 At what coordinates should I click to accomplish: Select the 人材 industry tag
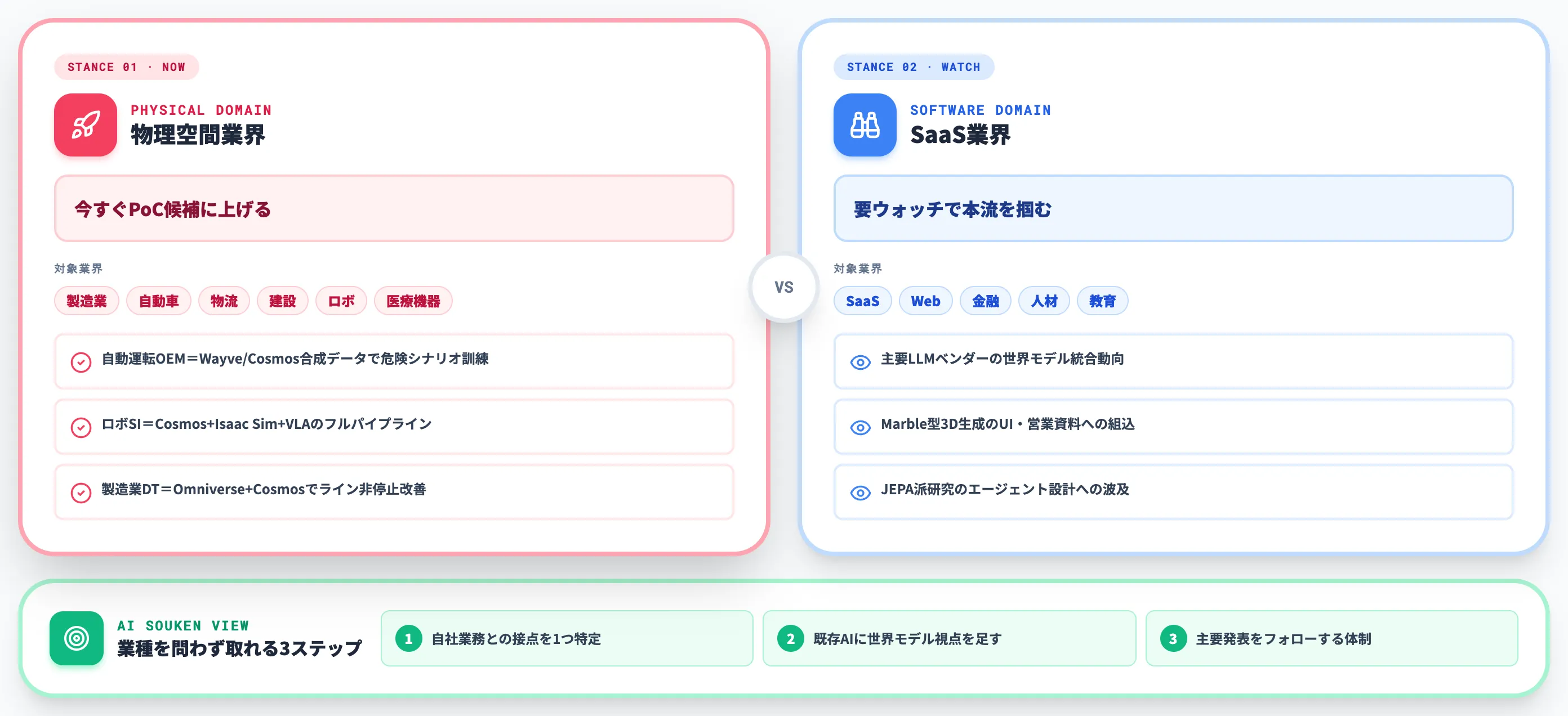(x=1043, y=301)
